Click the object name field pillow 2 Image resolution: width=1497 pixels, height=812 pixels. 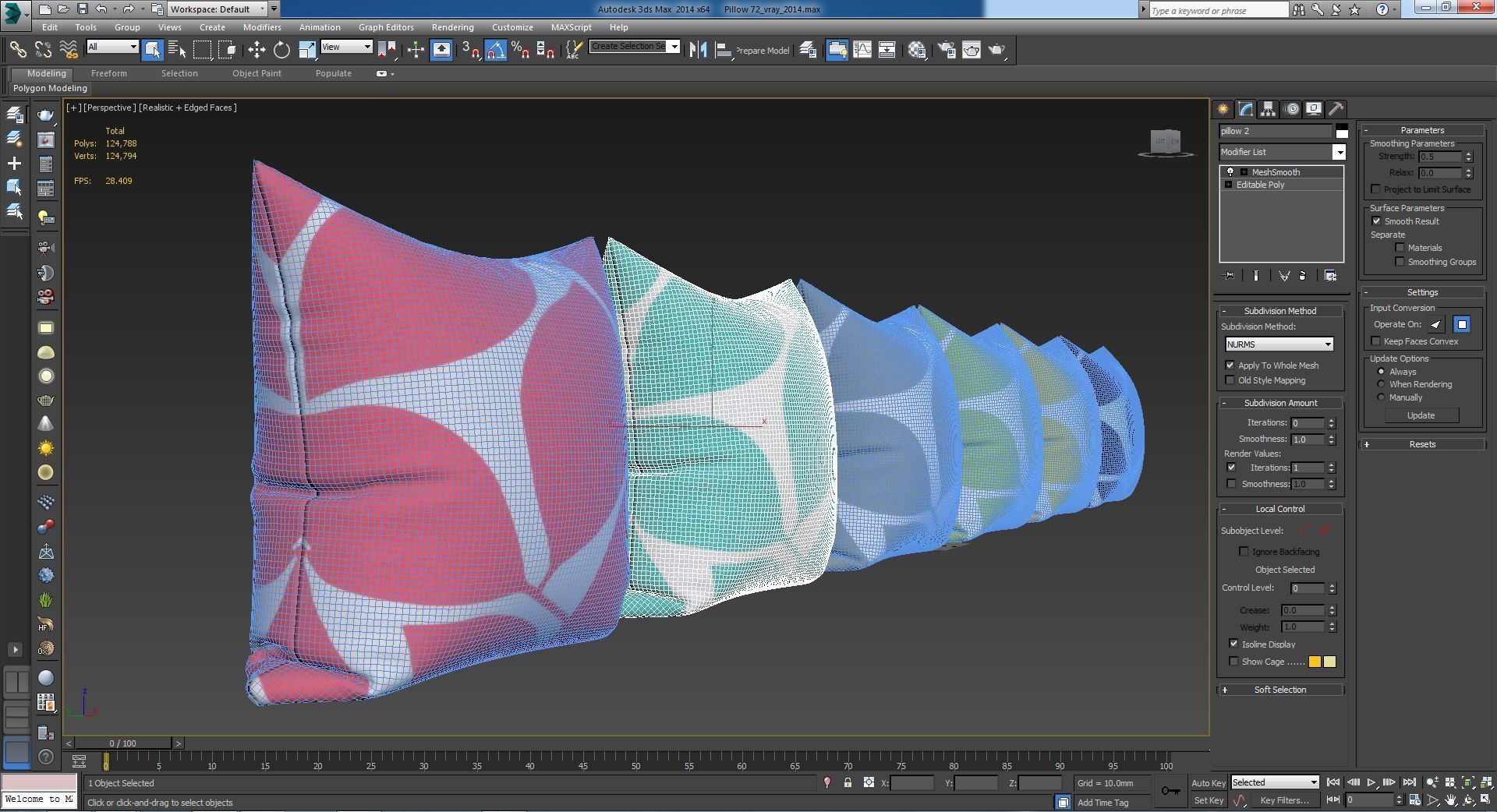pos(1276,131)
